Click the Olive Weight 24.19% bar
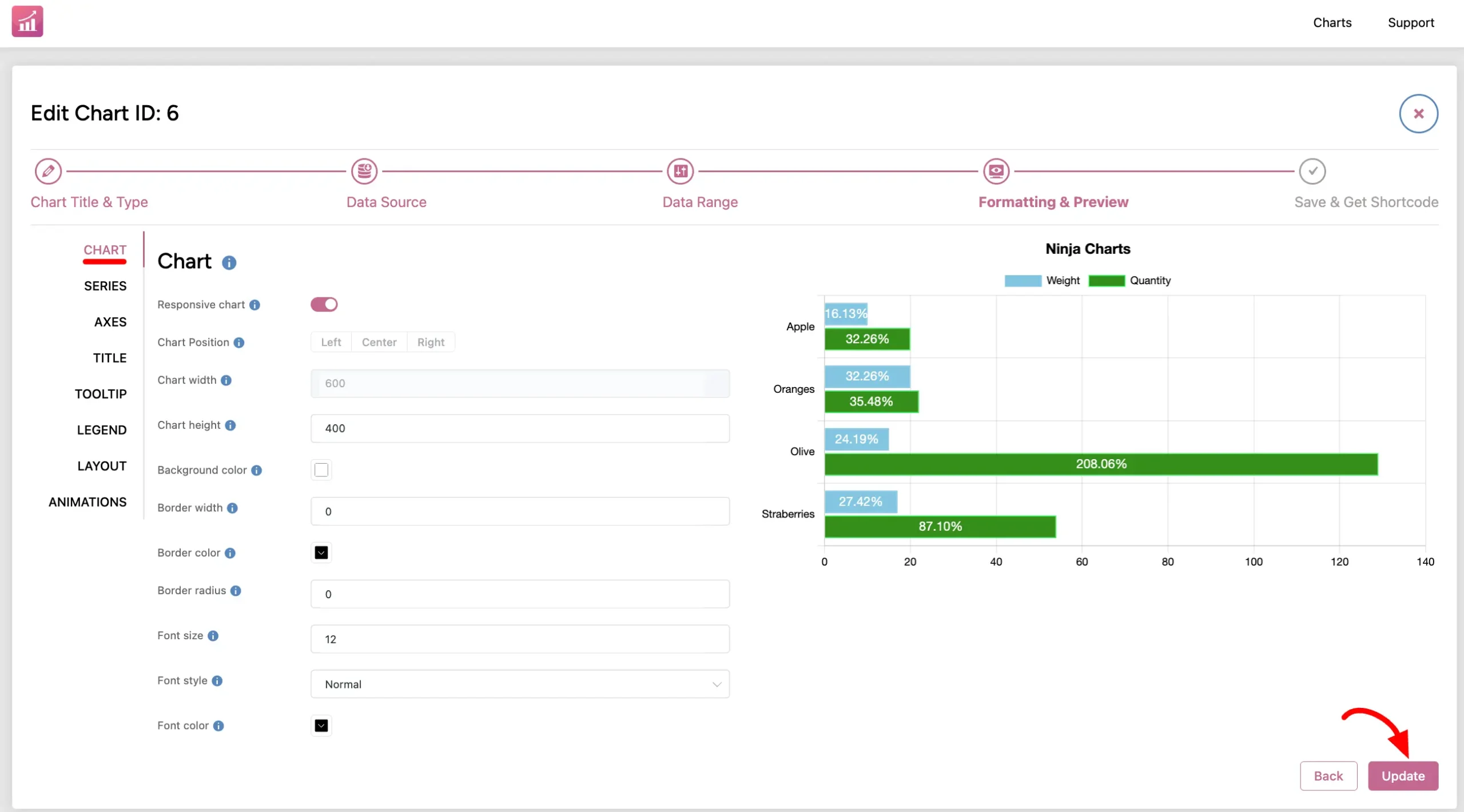Screen dimensions: 1464x812 (856, 439)
